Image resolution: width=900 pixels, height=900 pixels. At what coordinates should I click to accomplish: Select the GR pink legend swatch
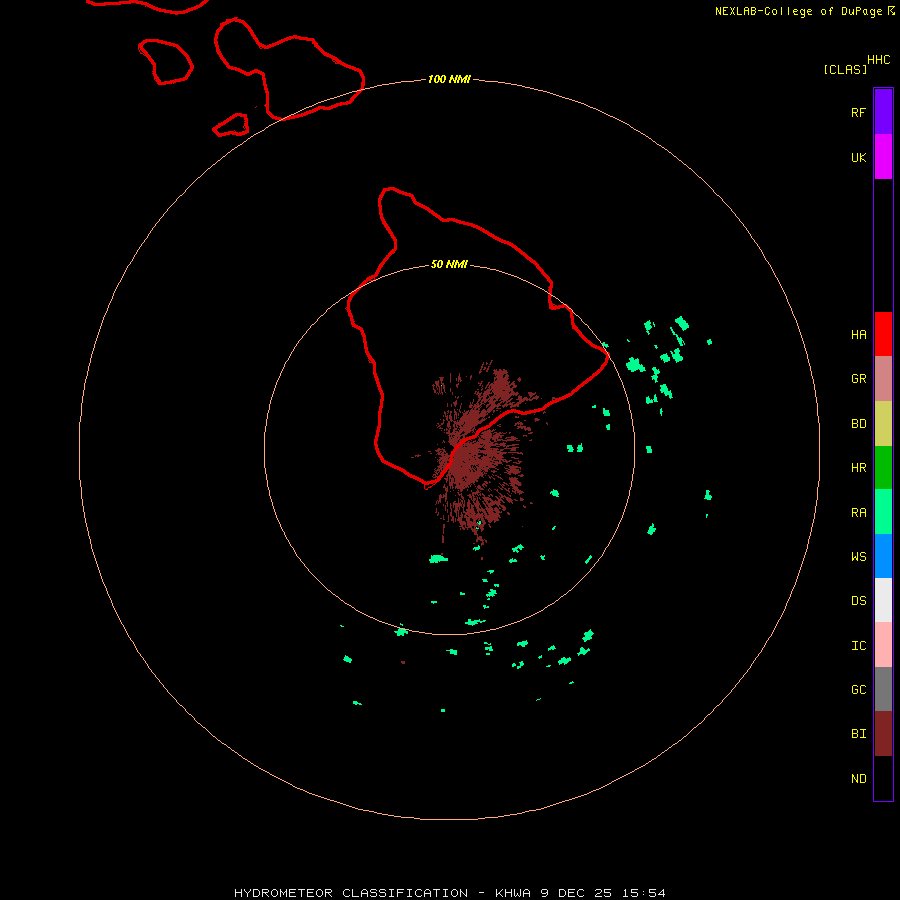click(883, 379)
